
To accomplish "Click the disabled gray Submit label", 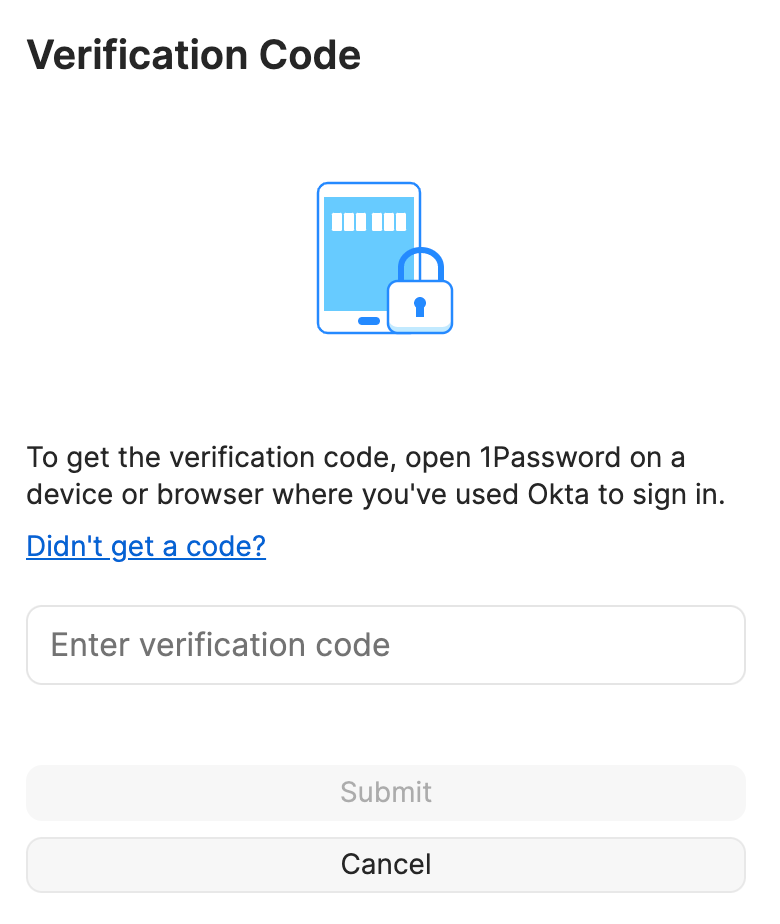I will tap(386, 792).
